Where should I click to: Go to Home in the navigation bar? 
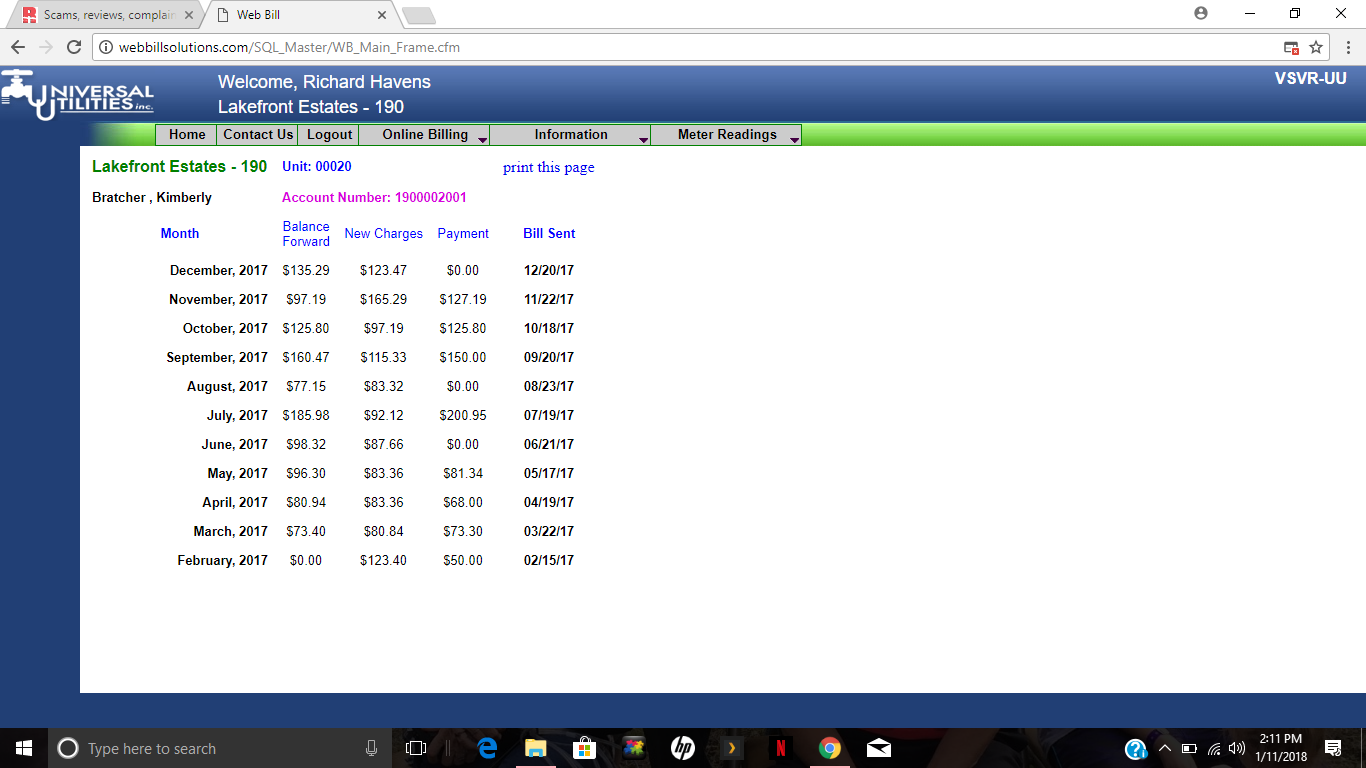point(187,135)
